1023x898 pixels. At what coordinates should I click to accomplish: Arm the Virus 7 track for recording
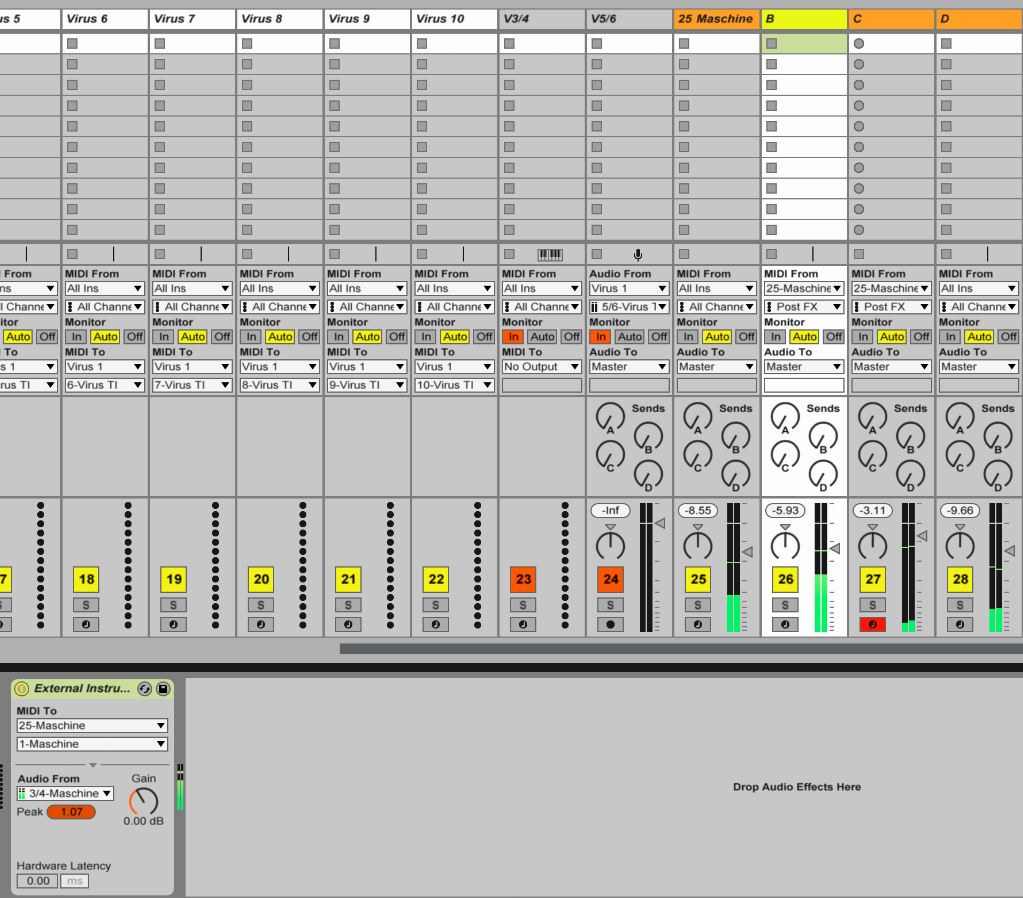tap(174, 625)
